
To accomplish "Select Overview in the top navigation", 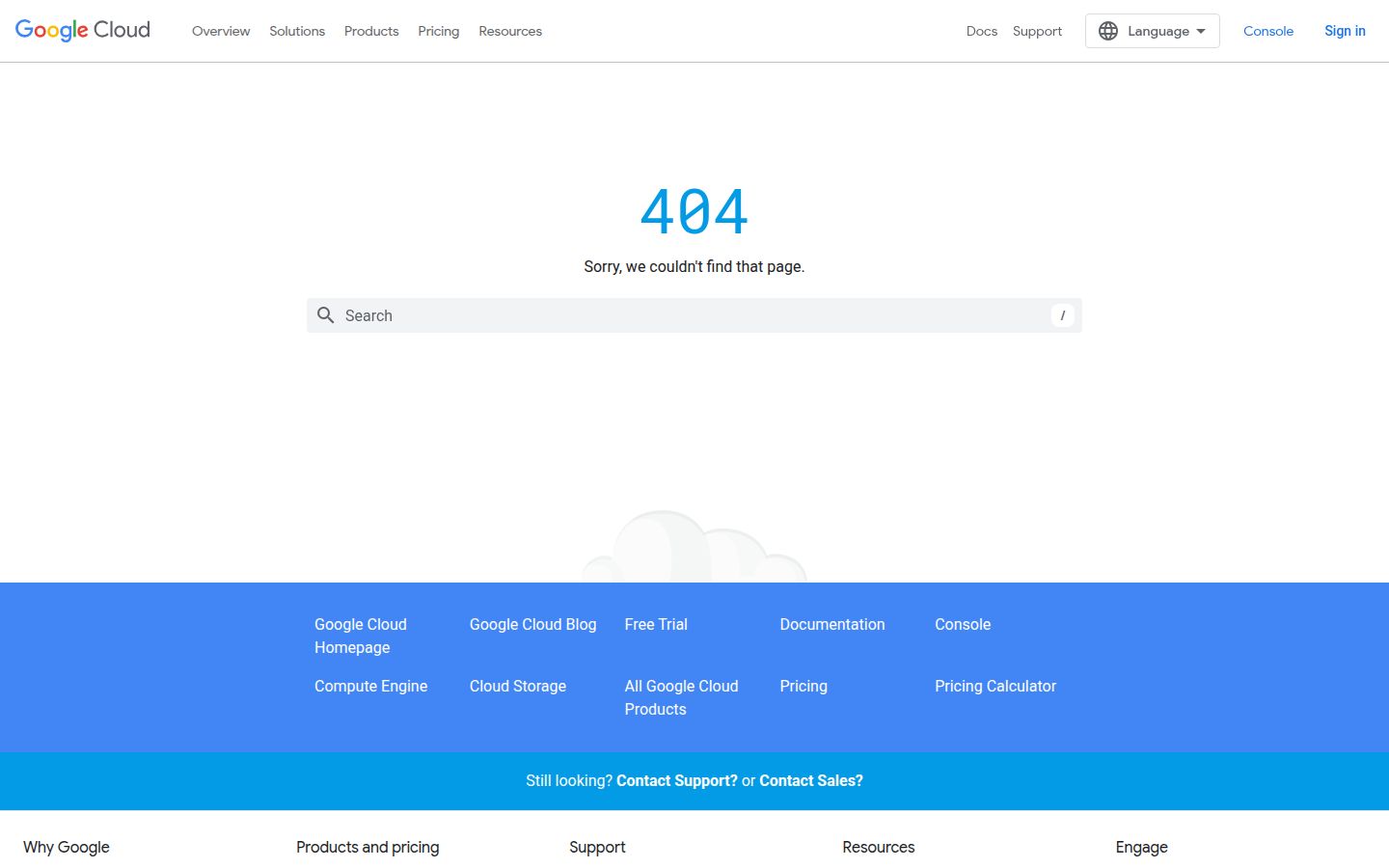I will point(221,31).
